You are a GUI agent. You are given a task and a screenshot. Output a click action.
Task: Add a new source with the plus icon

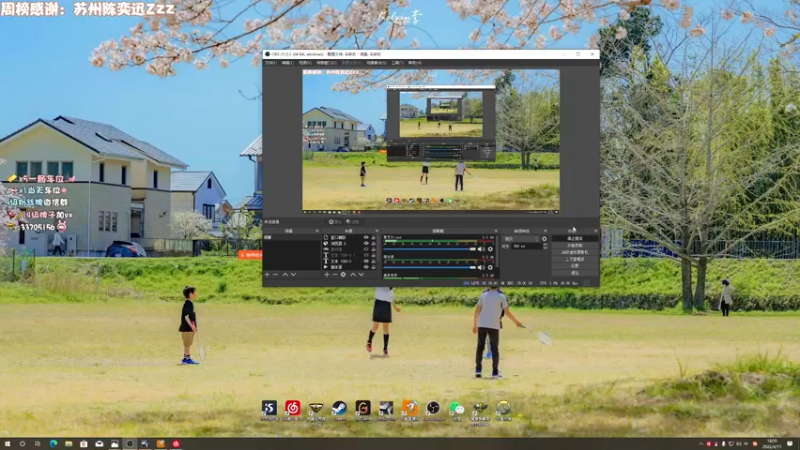pyautogui.click(x=327, y=274)
